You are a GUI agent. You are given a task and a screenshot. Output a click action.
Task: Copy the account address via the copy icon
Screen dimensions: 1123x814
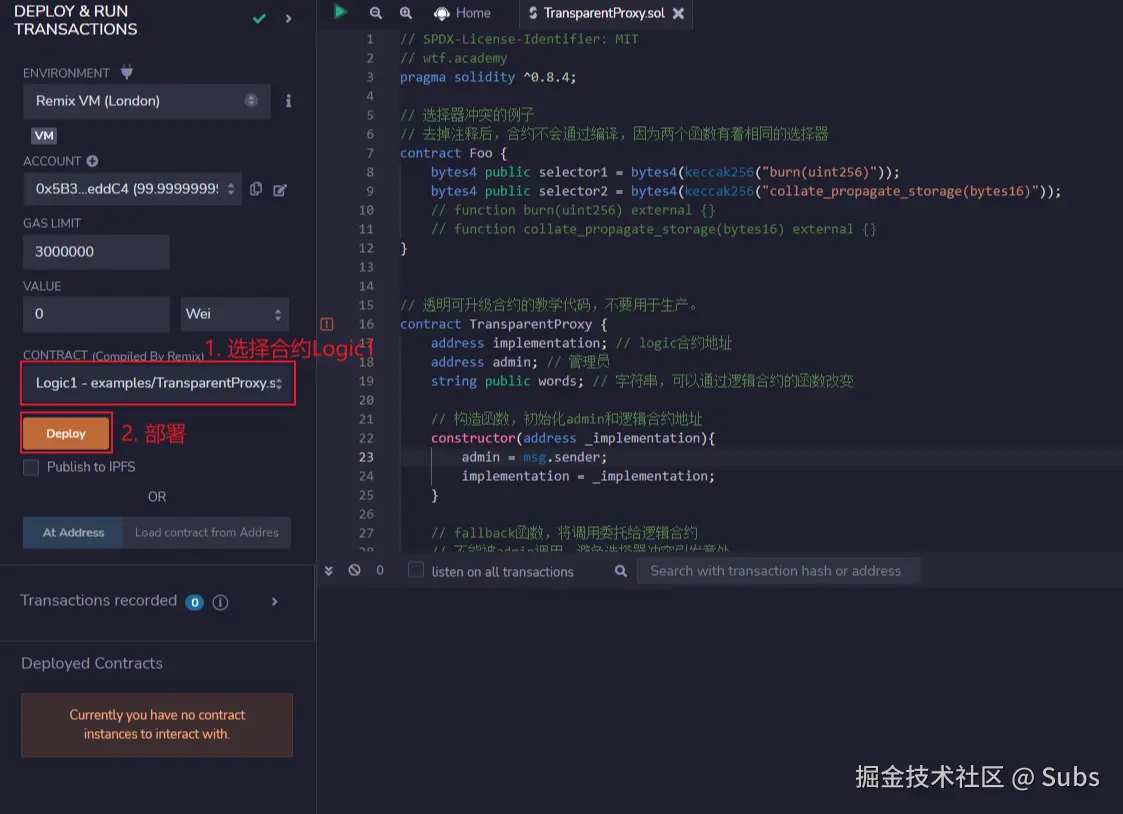pos(256,189)
